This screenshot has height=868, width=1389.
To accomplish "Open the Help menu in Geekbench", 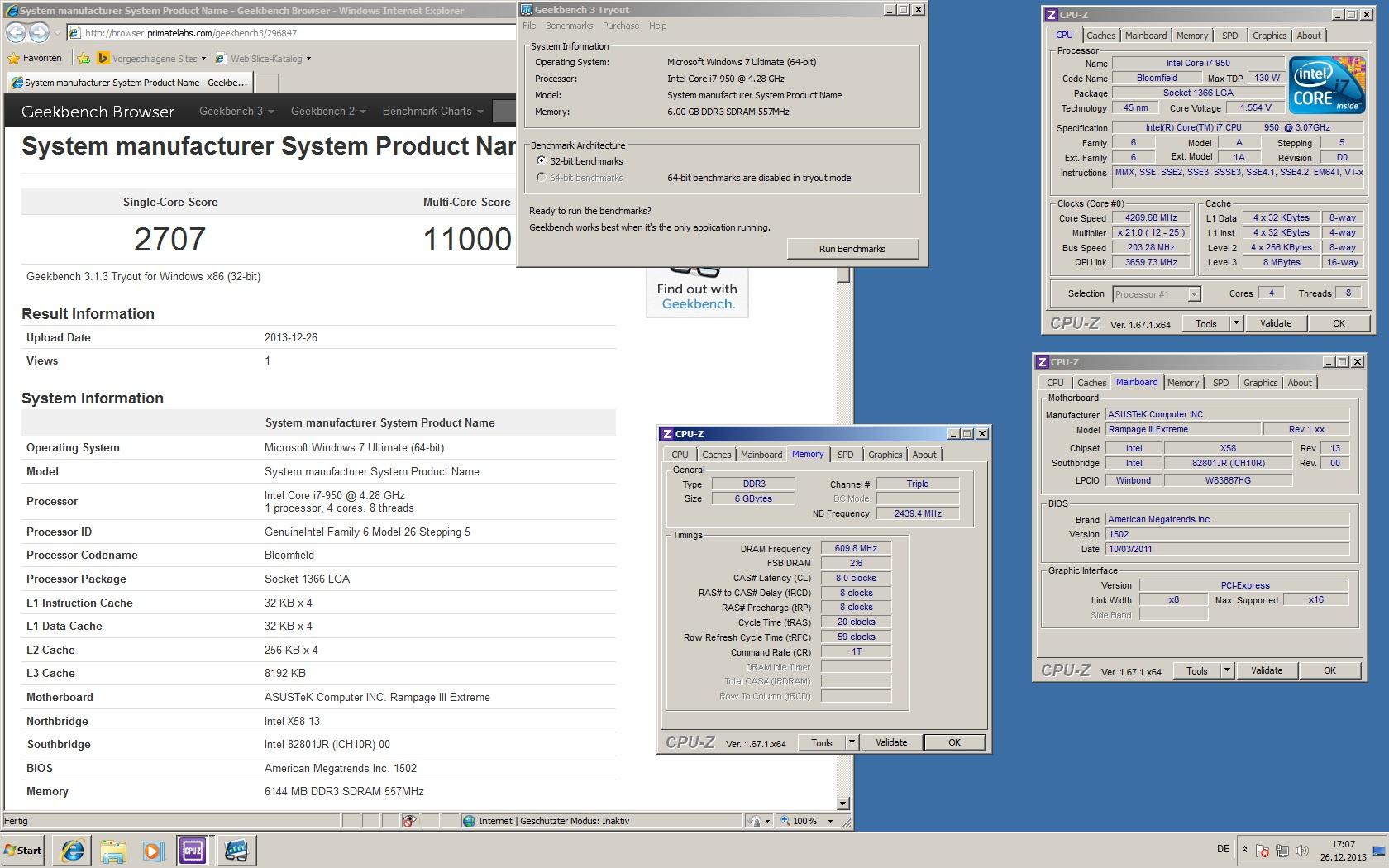I will (x=657, y=26).
